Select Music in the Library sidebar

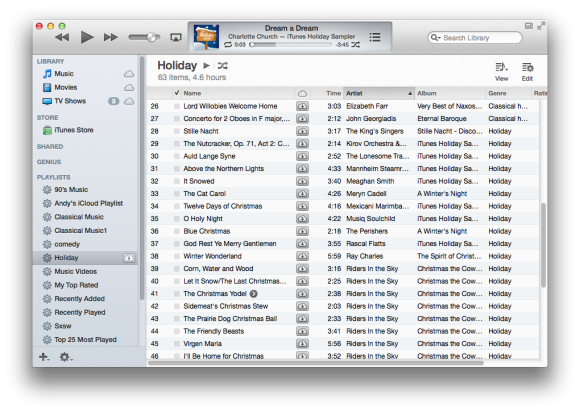coord(64,74)
